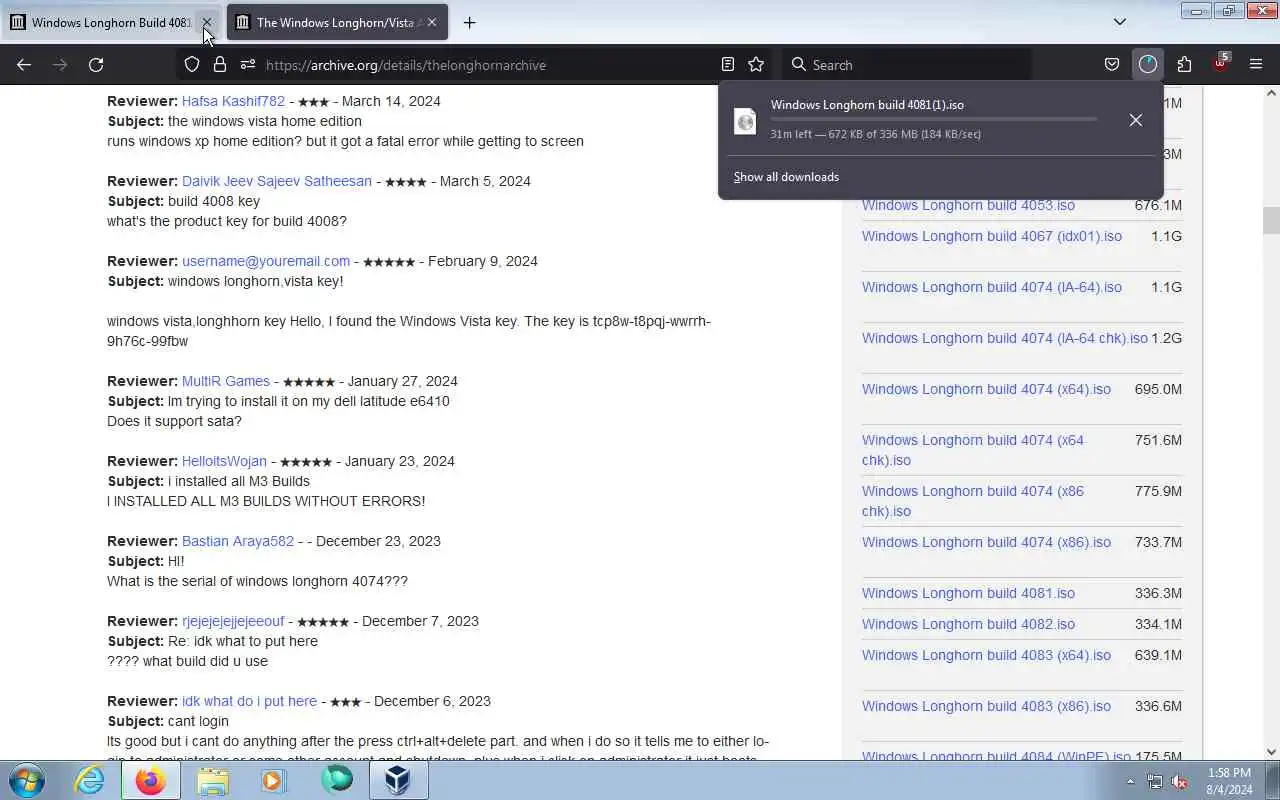This screenshot has height=800, width=1280.
Task: Open the Windows Start menu
Action: click(26, 780)
